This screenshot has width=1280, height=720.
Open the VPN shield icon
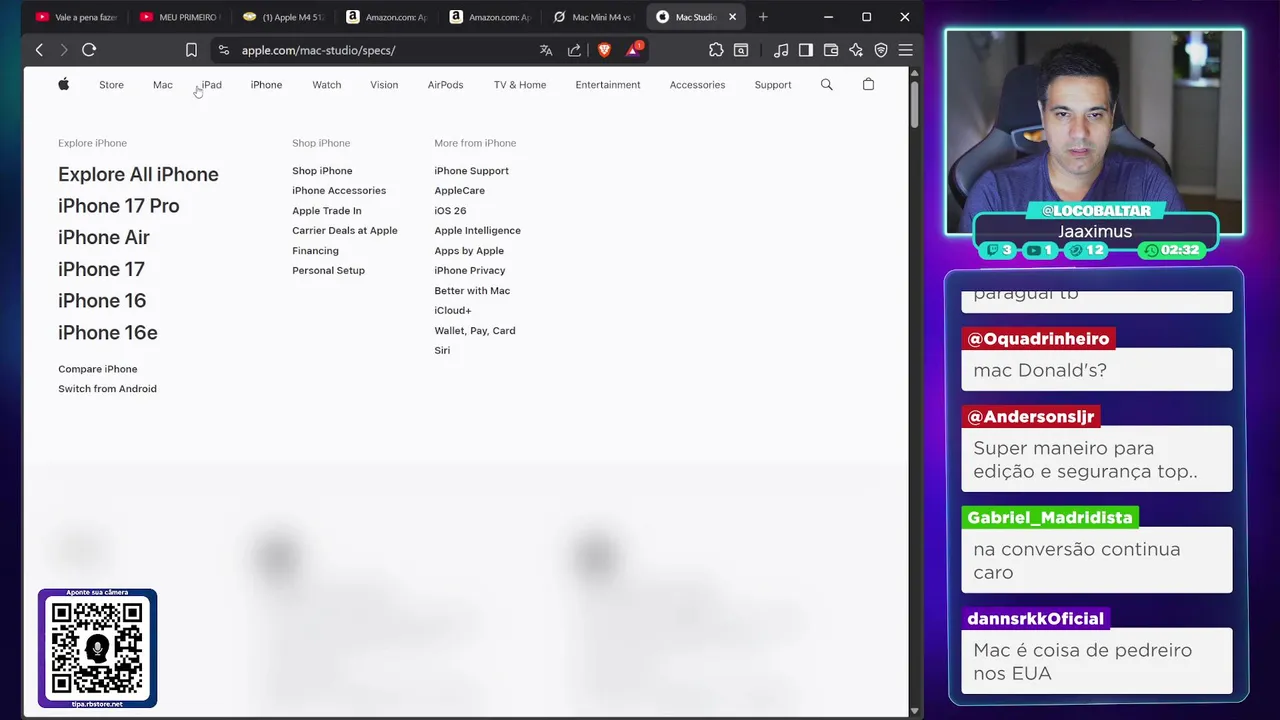881,50
